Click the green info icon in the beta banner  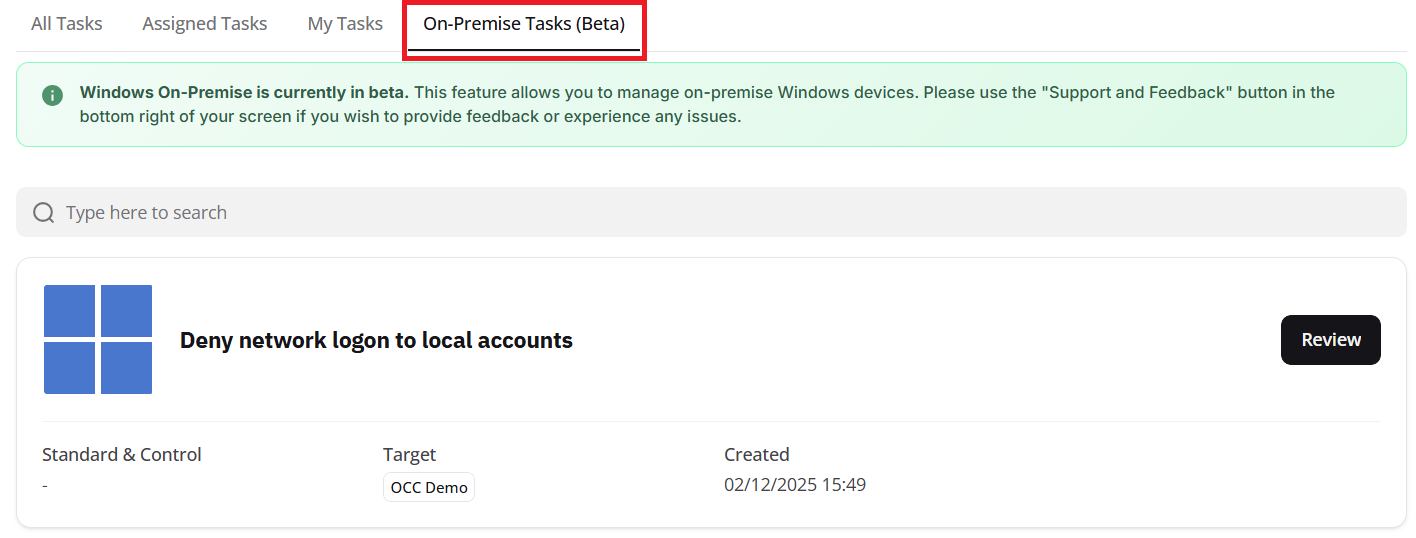[x=52, y=95]
